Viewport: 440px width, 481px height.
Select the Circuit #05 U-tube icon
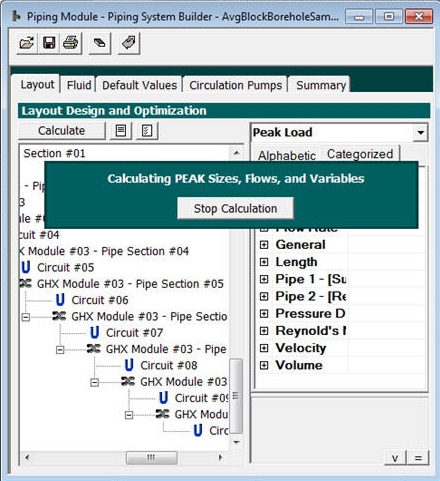(26, 267)
